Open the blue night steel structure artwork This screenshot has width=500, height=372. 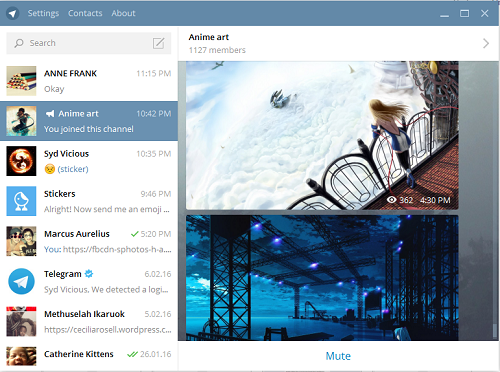coord(322,278)
